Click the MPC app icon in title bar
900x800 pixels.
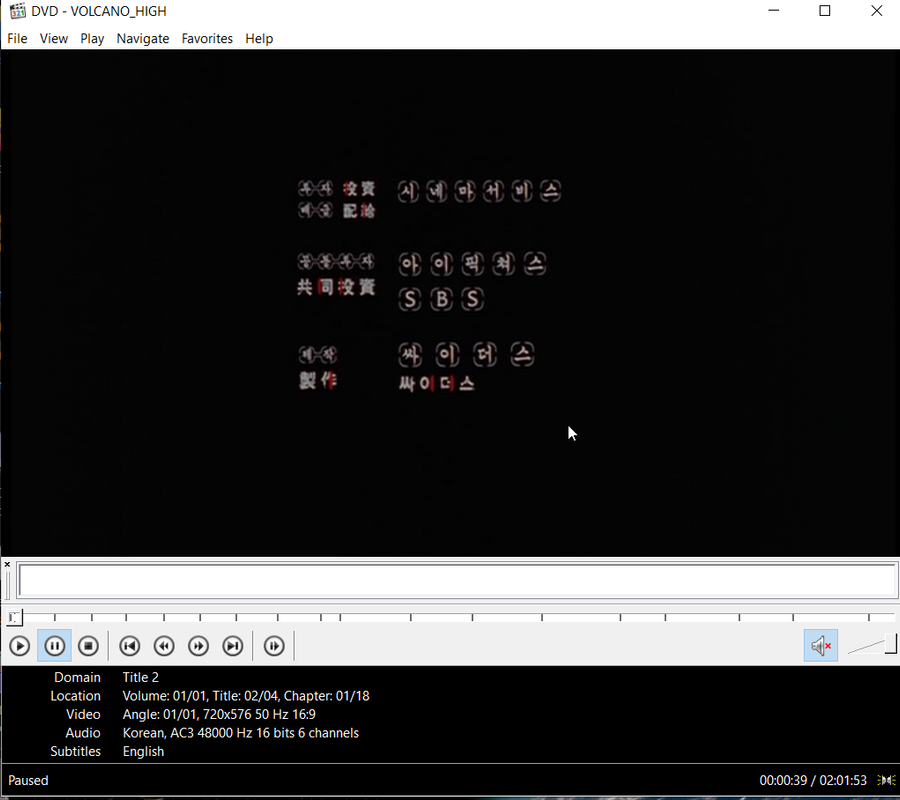tap(18, 11)
